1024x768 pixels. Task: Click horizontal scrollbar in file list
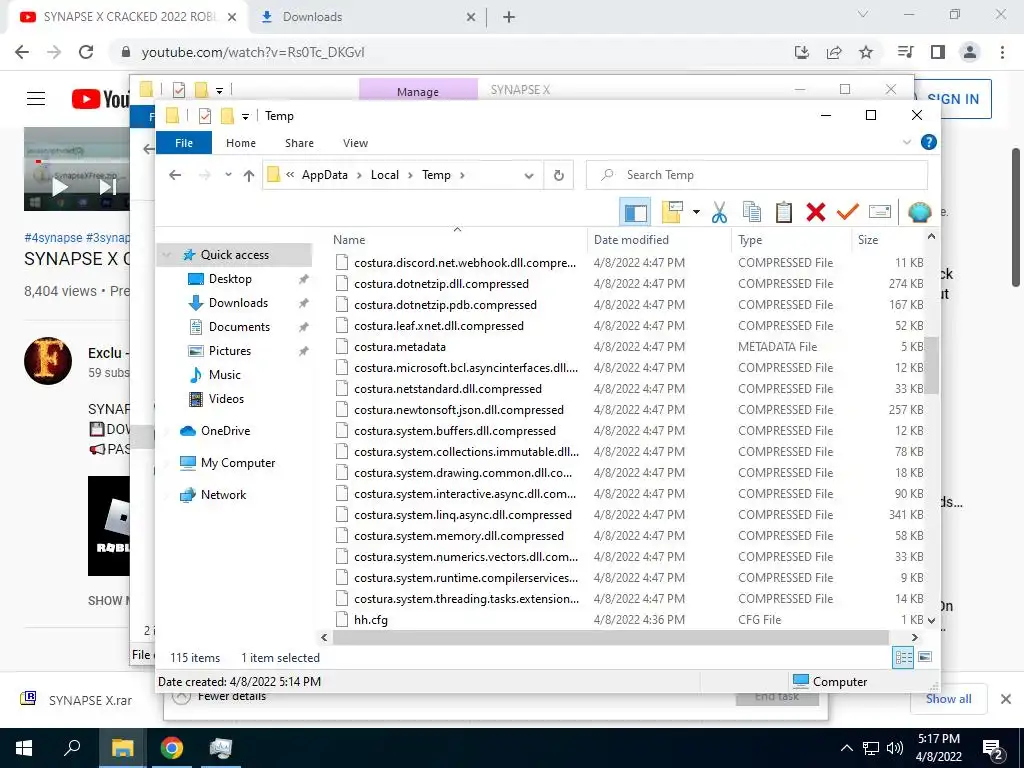coord(610,637)
